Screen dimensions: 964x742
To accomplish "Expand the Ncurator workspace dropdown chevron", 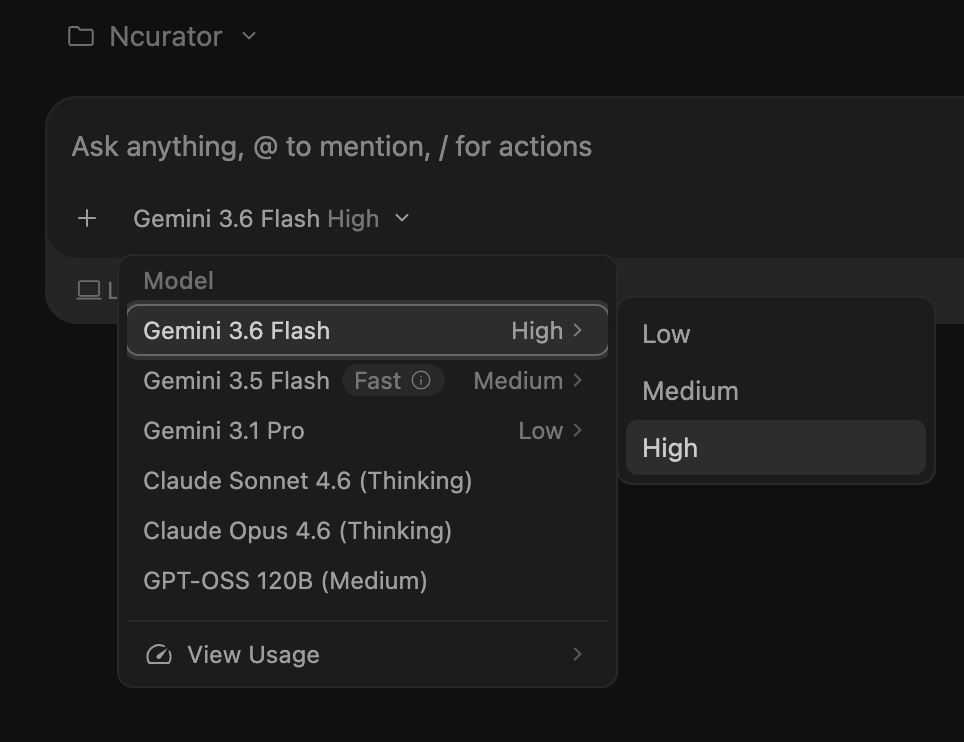I will 249,36.
